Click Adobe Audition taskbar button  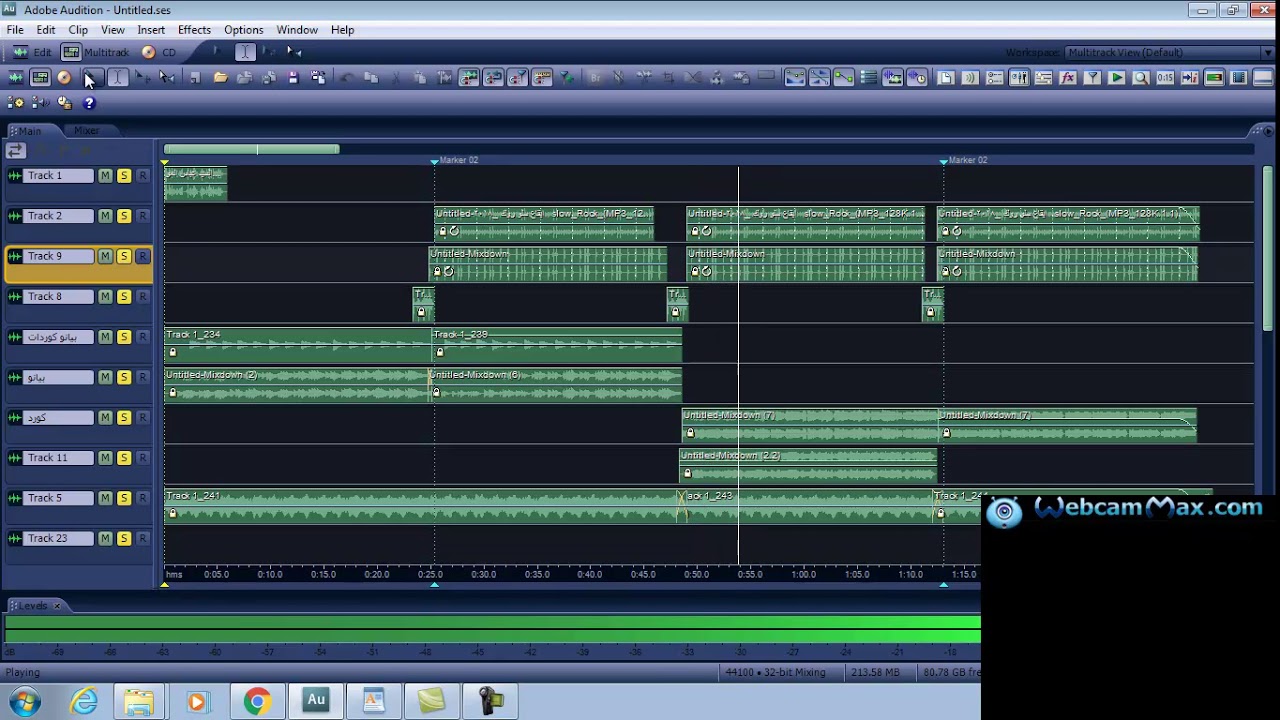pos(316,701)
